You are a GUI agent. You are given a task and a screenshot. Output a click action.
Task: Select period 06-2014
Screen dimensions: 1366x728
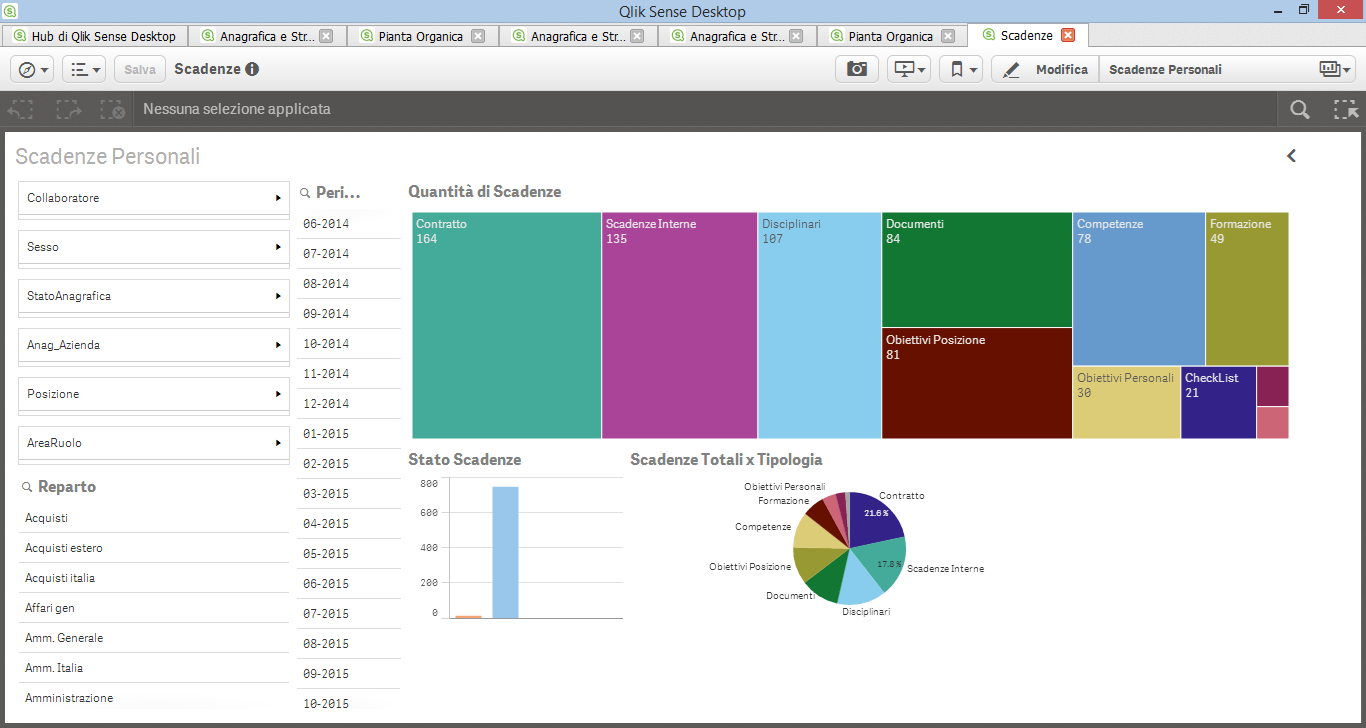(x=349, y=224)
